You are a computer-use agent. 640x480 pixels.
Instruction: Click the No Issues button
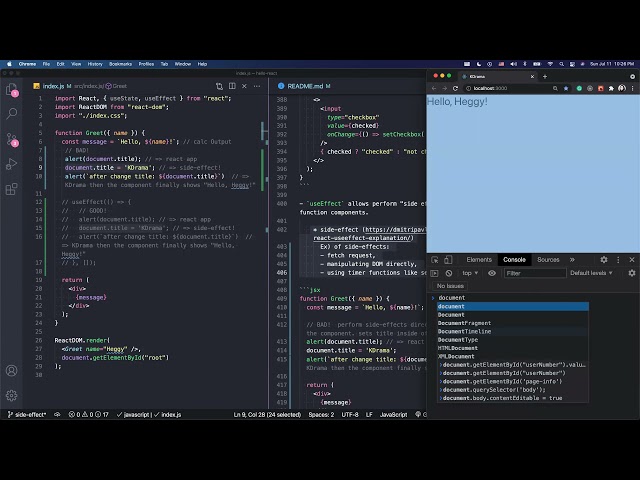point(450,286)
